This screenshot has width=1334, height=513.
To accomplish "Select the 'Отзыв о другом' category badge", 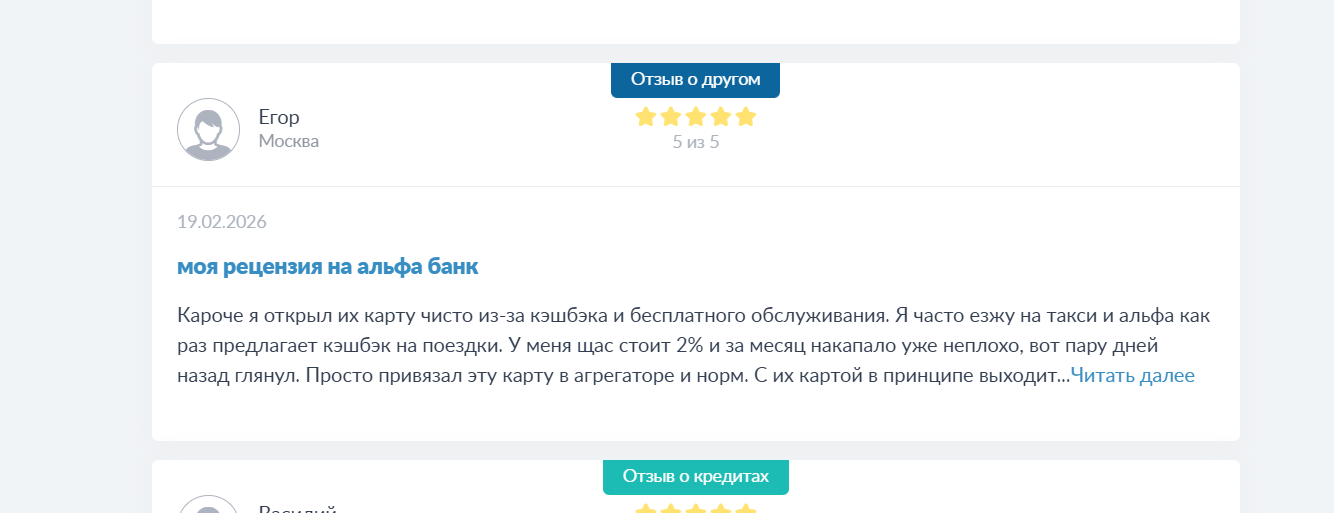I will pos(695,80).
